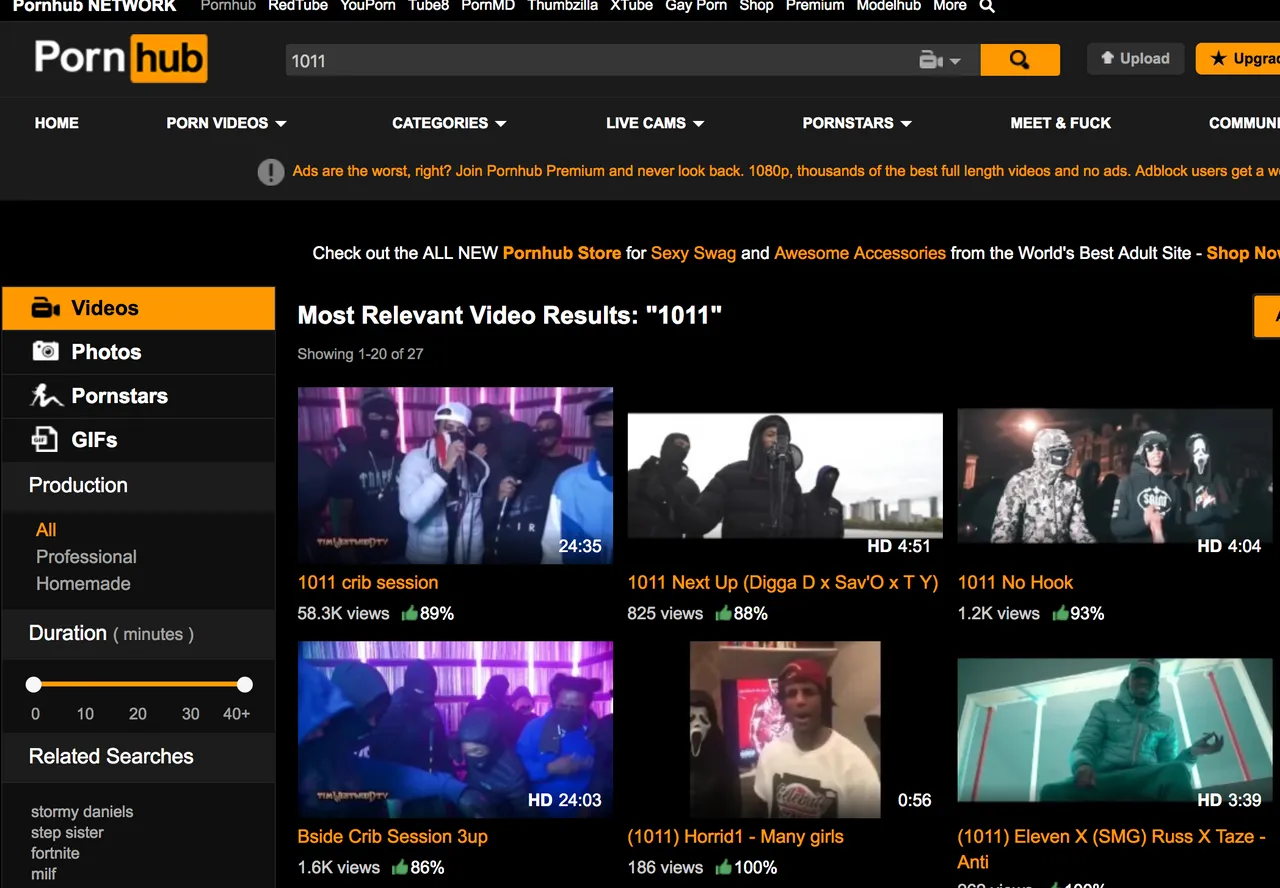Open Premium link in the network bar
This screenshot has width=1280, height=888.
coord(815,6)
